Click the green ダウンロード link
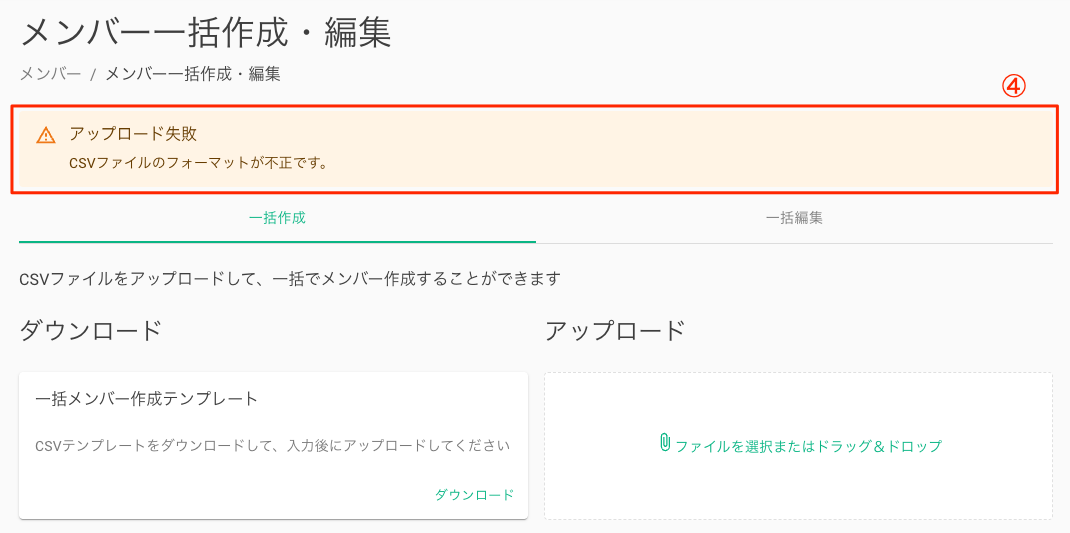The image size is (1070, 533). (474, 495)
